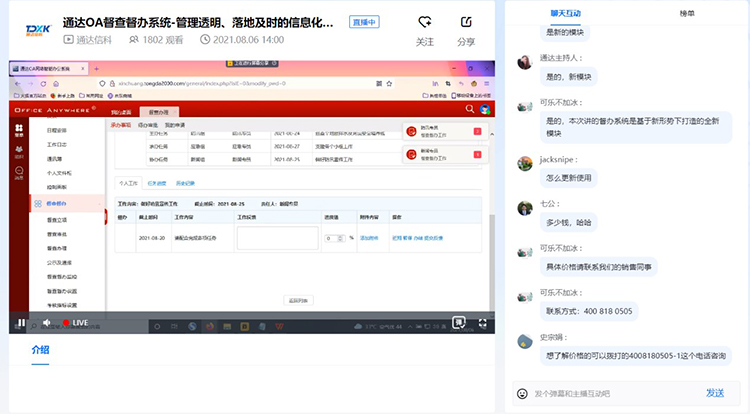This screenshot has height=414, width=750.
Task: Click the chat message 多少钱，哈哈
Action: coord(569,222)
